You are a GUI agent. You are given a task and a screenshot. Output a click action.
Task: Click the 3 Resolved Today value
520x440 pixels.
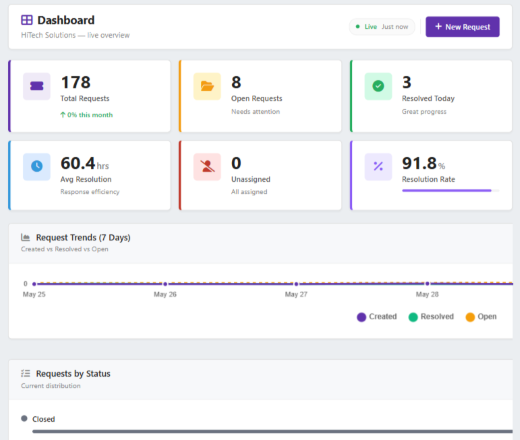coord(407,82)
